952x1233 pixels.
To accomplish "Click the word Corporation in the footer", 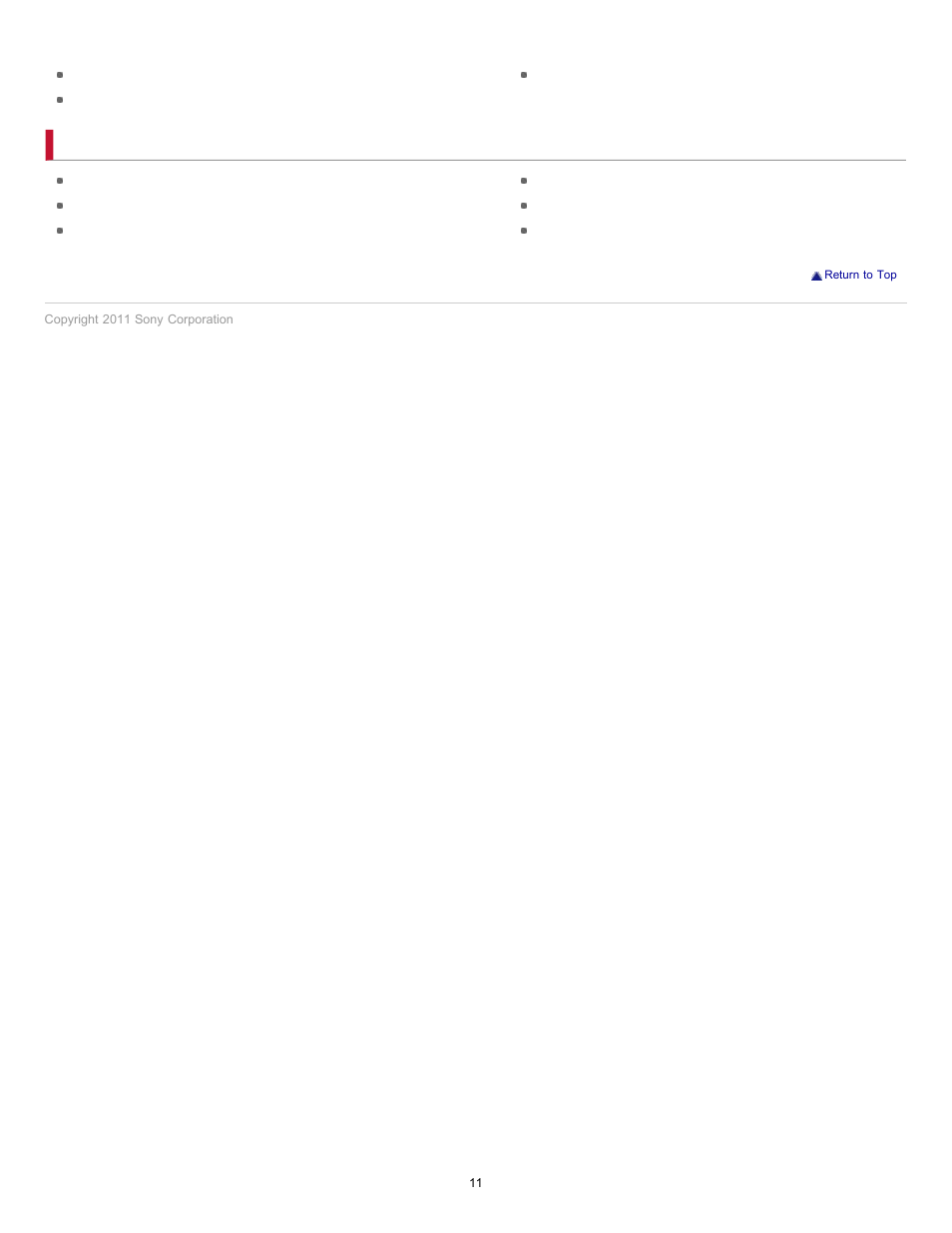I will click(x=201, y=319).
